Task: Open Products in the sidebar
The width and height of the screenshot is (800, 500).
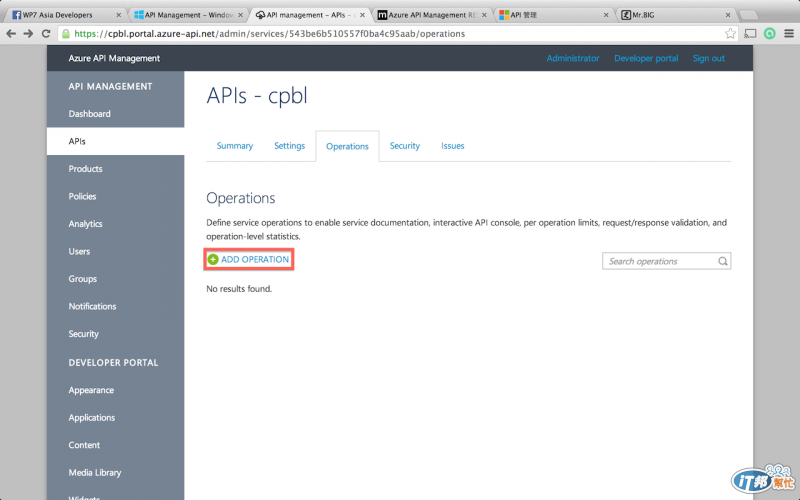Action: (x=115, y=169)
